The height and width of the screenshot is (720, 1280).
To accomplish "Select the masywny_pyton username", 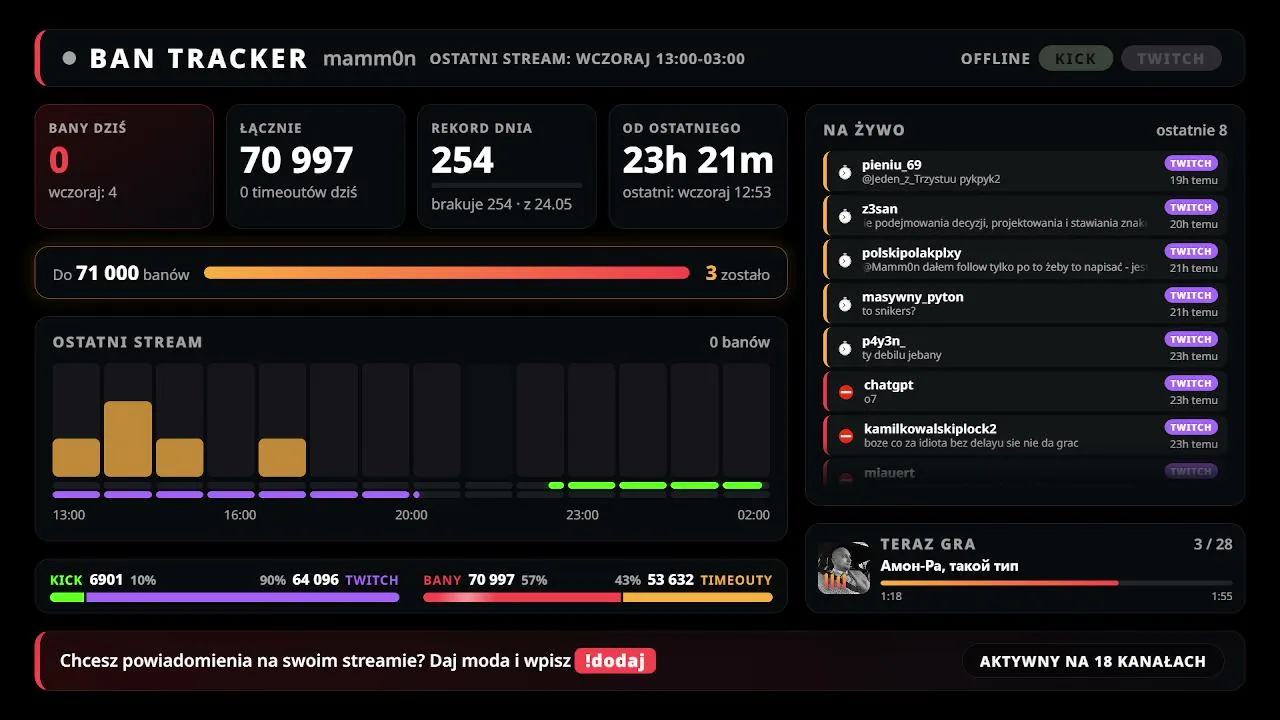I will 913,297.
